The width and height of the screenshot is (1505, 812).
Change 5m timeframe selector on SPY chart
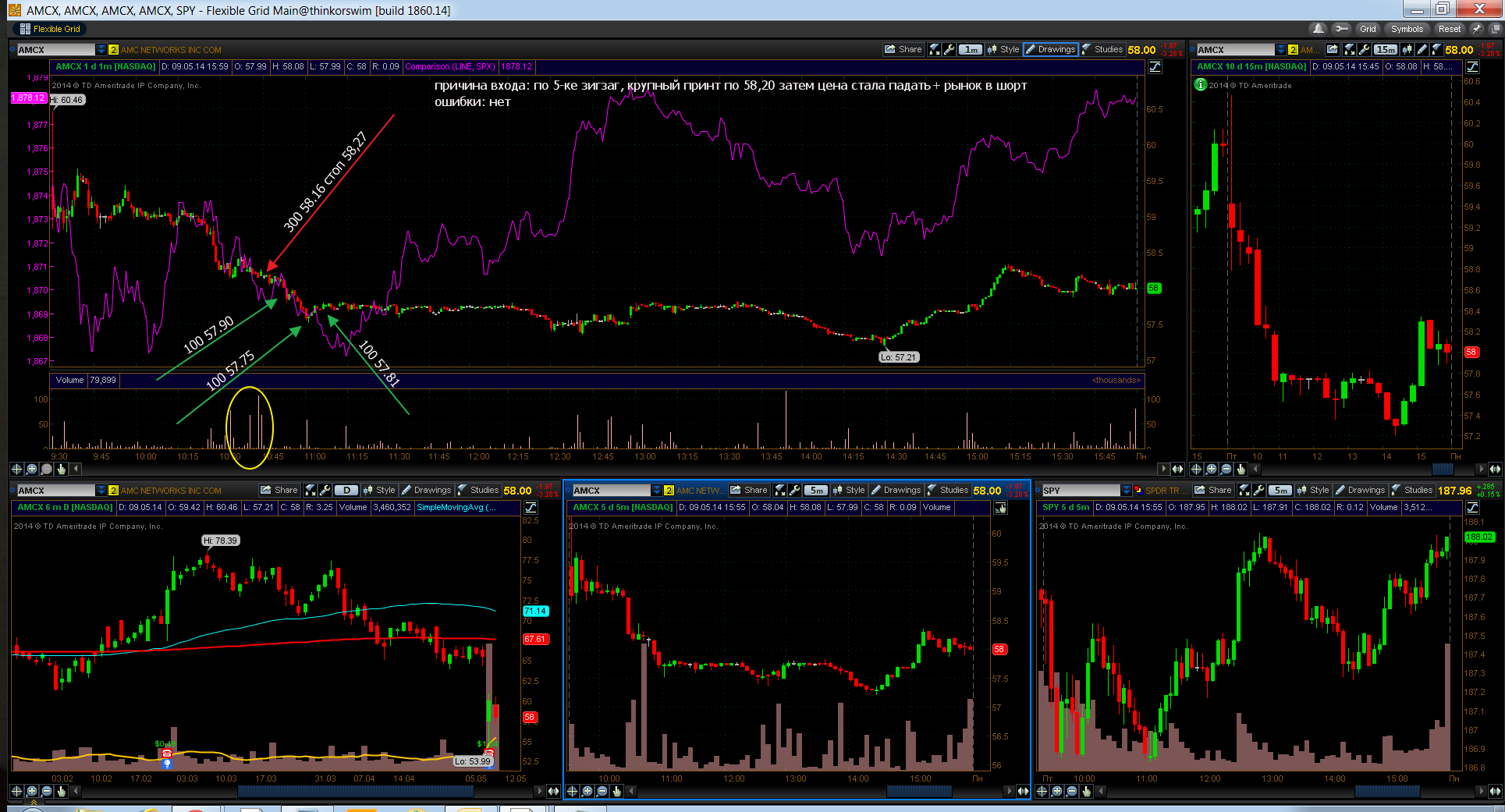[1280, 490]
